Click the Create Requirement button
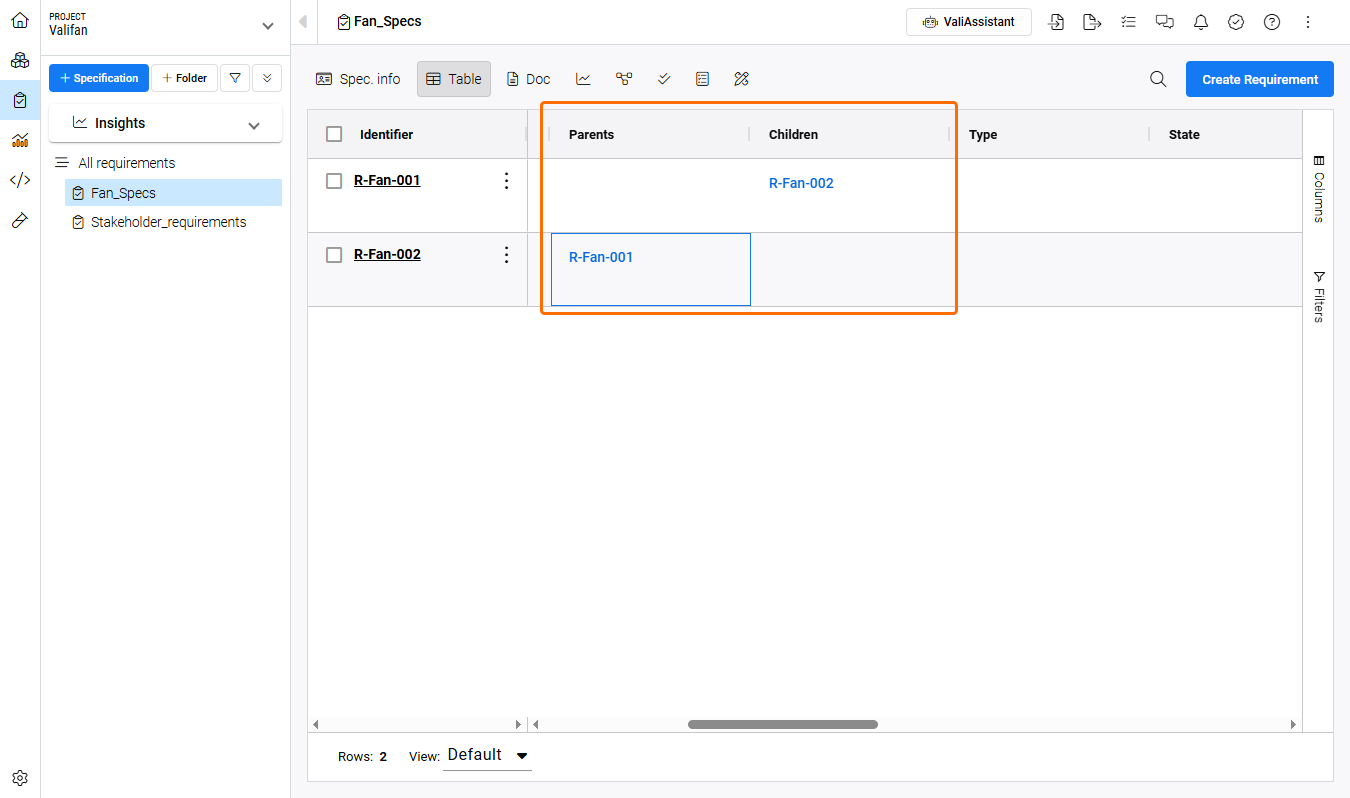The width and height of the screenshot is (1350, 798). coord(1259,79)
